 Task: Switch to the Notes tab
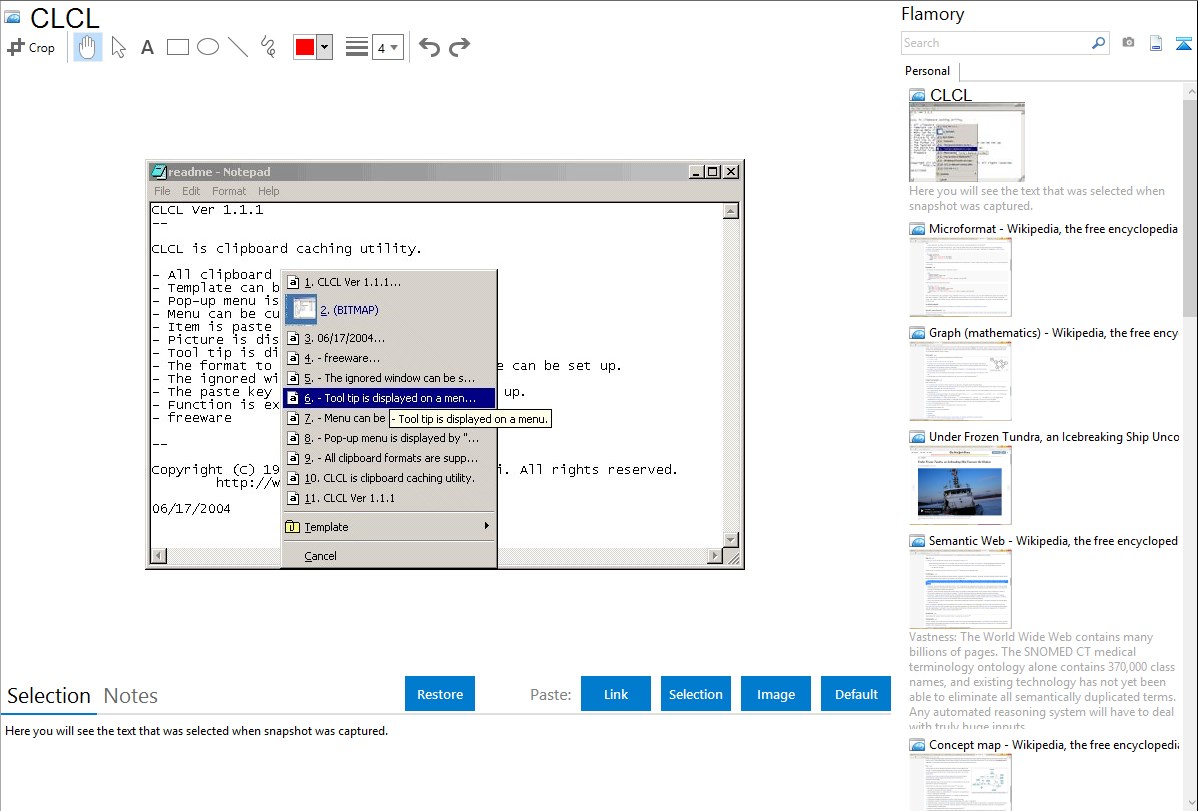pyautogui.click(x=131, y=696)
